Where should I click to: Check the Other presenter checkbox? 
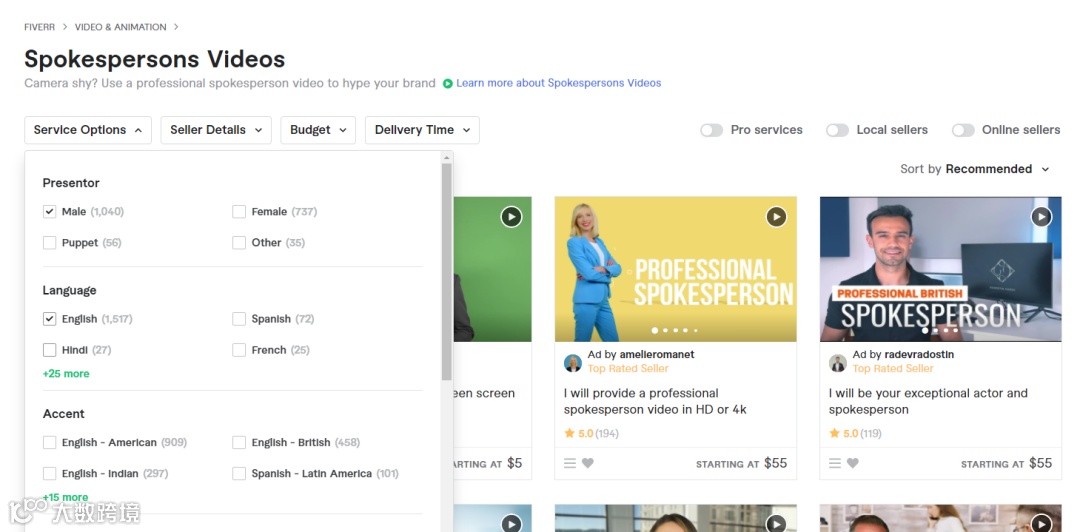pos(239,243)
